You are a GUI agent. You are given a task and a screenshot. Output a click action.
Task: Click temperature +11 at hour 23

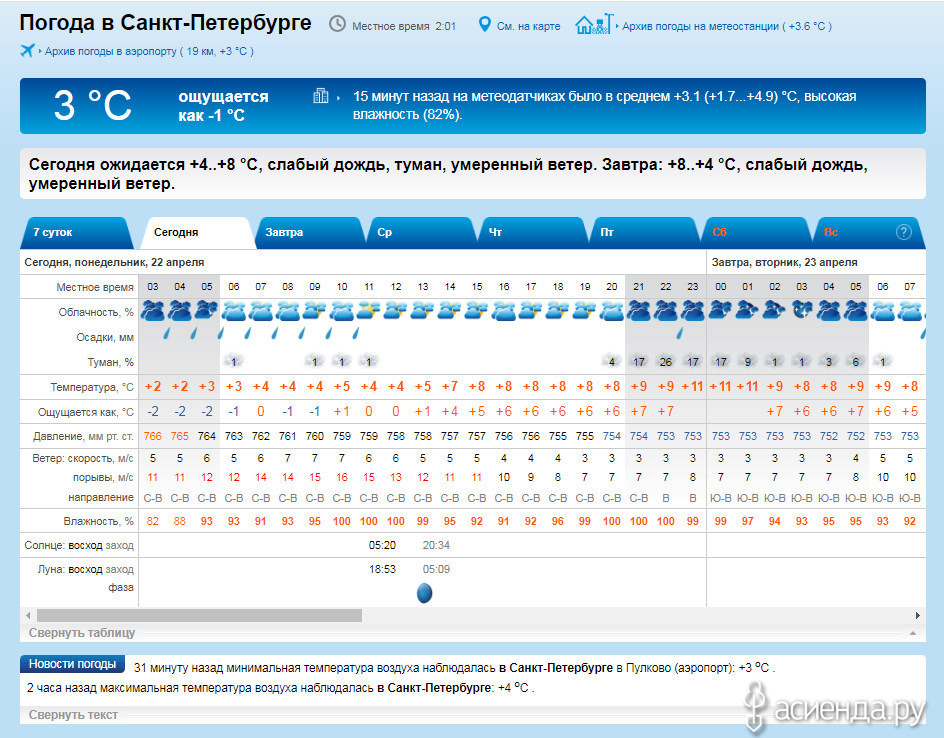tap(692, 386)
